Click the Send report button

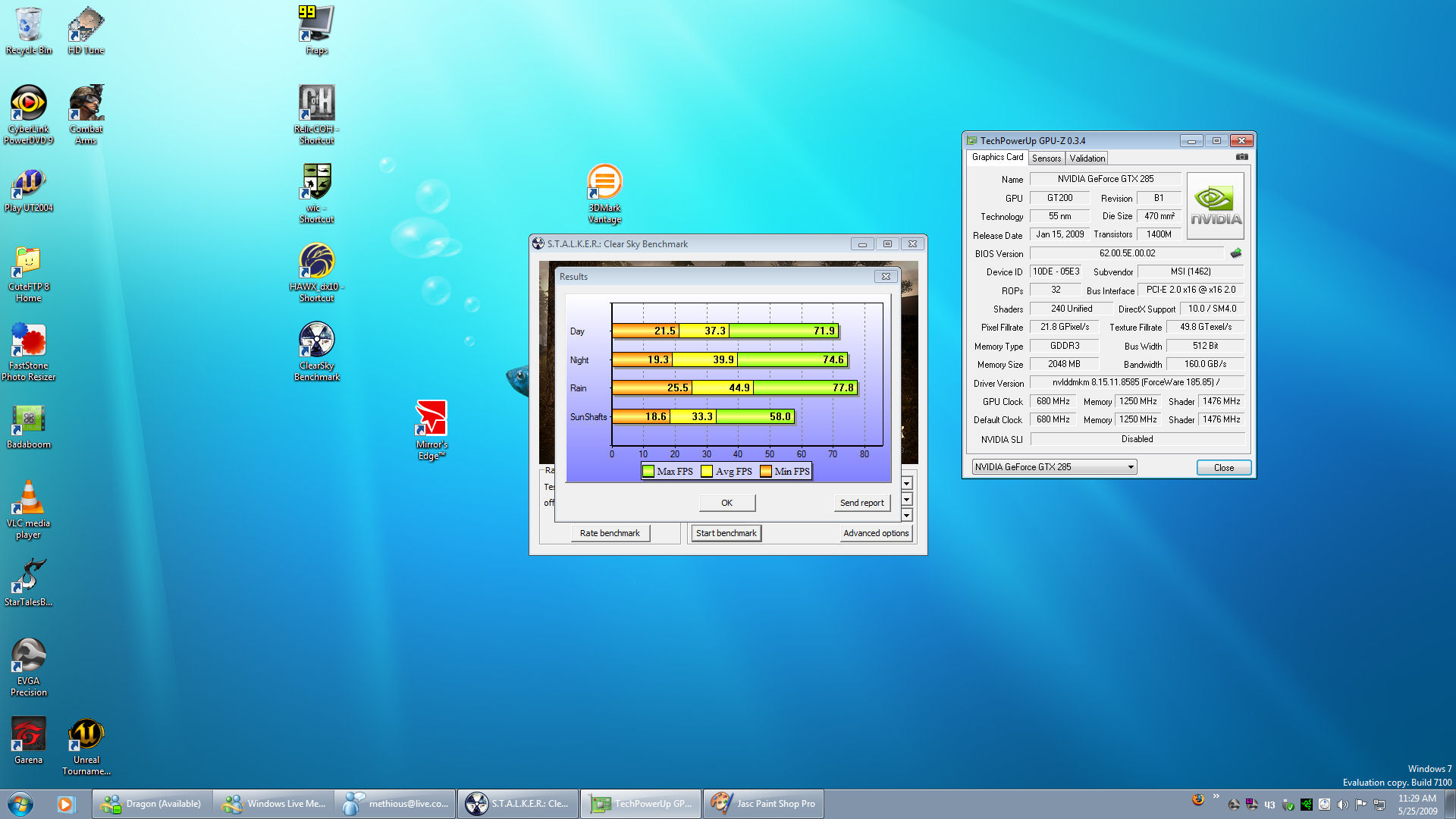click(861, 503)
